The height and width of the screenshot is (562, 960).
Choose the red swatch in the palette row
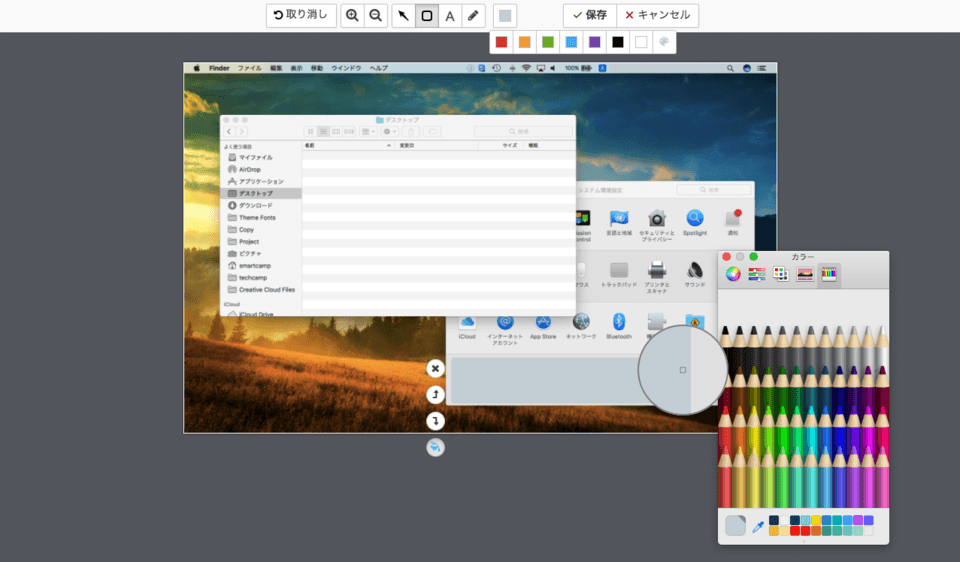[501, 42]
